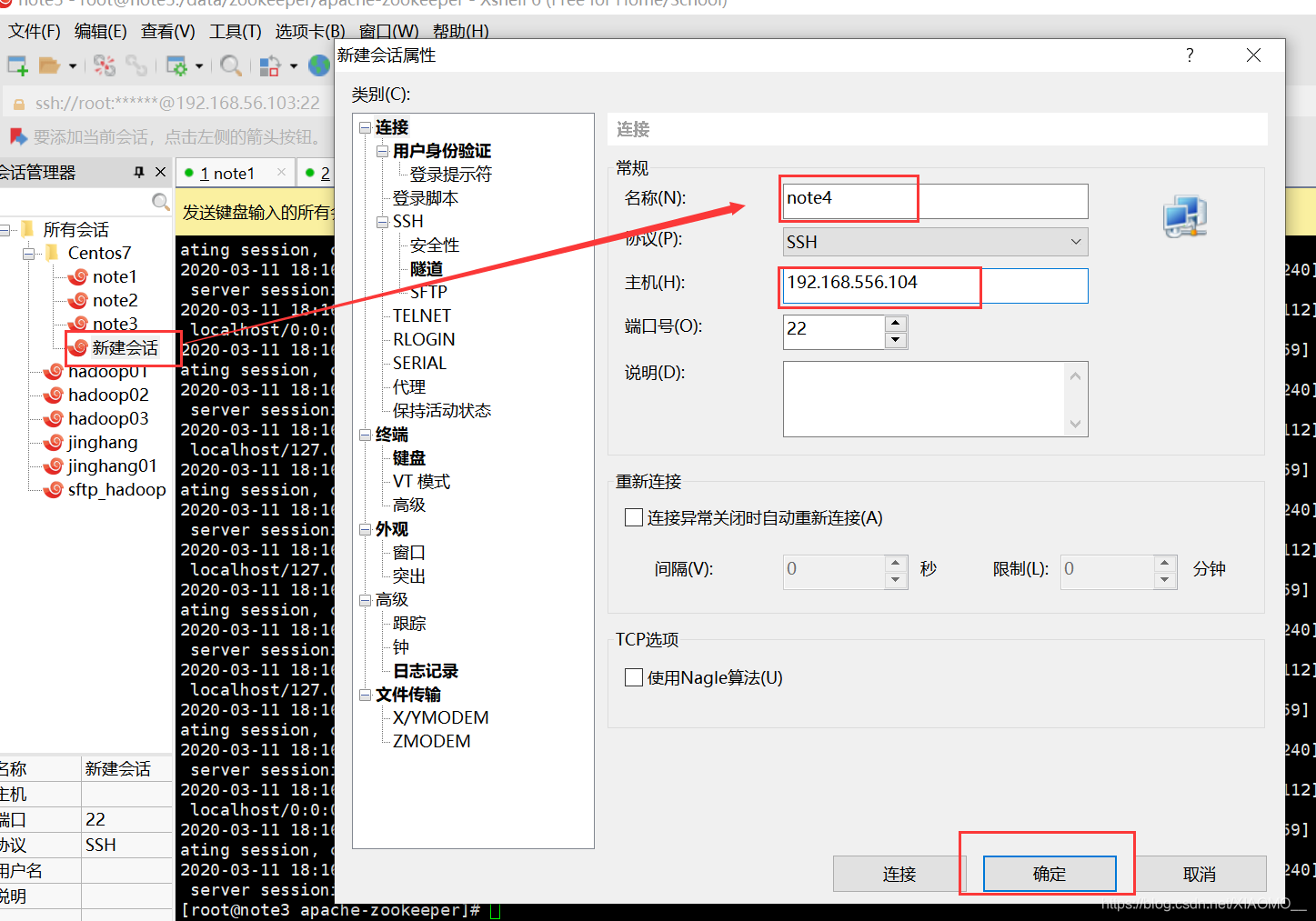1316x921 pixels.
Task: Click the network computers icon in dialog
Action: point(1185,216)
